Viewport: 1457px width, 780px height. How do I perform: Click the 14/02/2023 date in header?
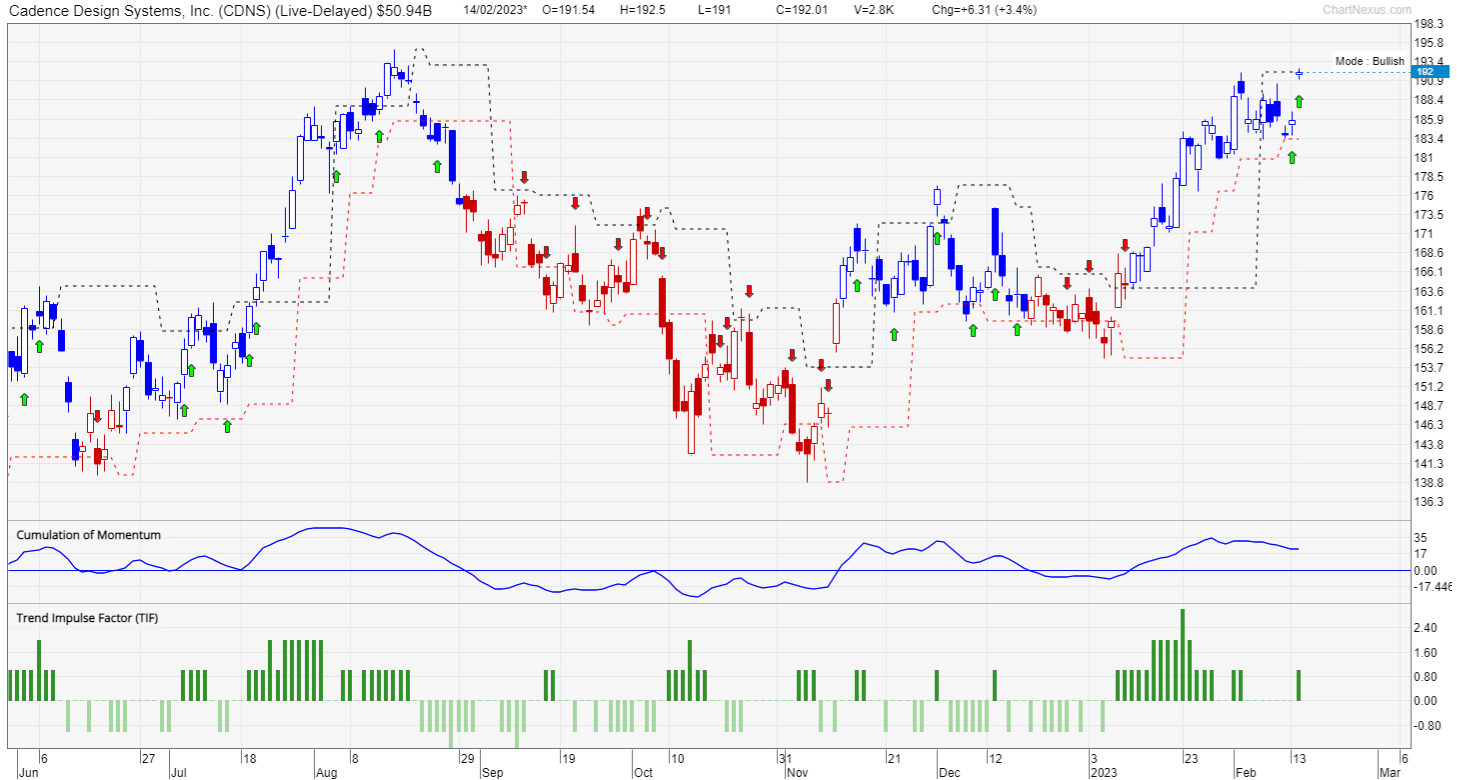click(496, 10)
